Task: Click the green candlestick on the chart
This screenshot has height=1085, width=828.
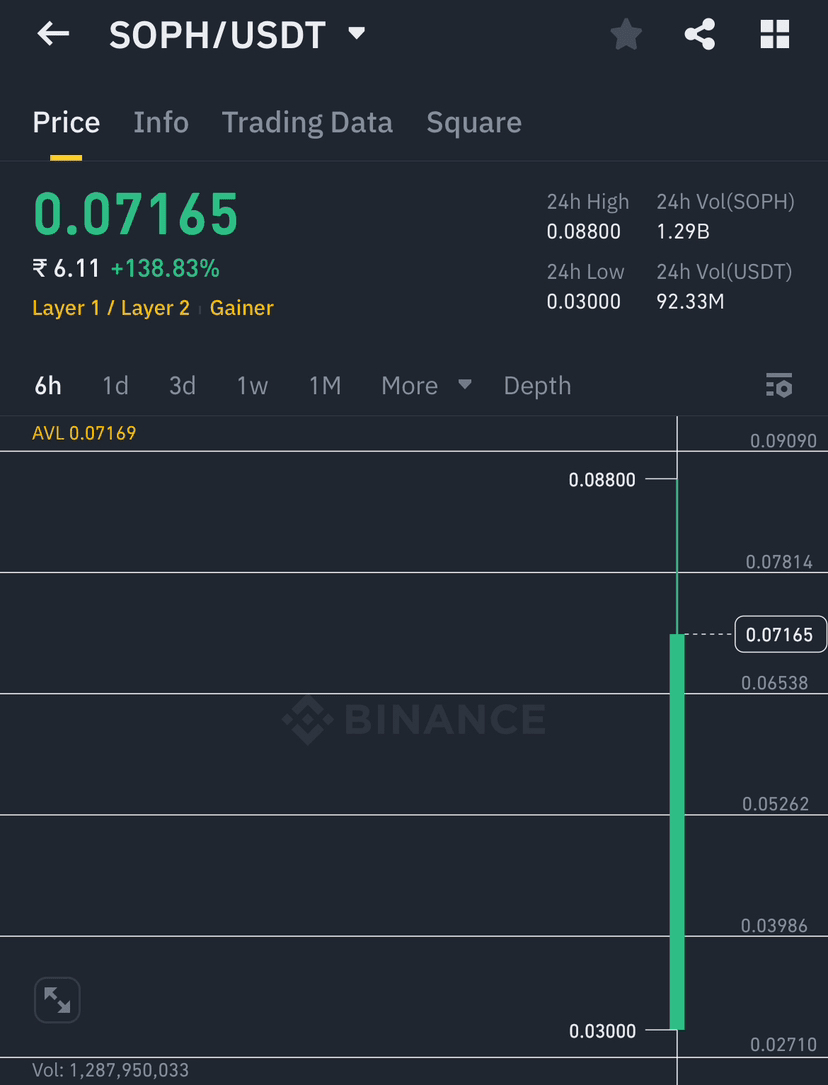Action: [x=677, y=830]
